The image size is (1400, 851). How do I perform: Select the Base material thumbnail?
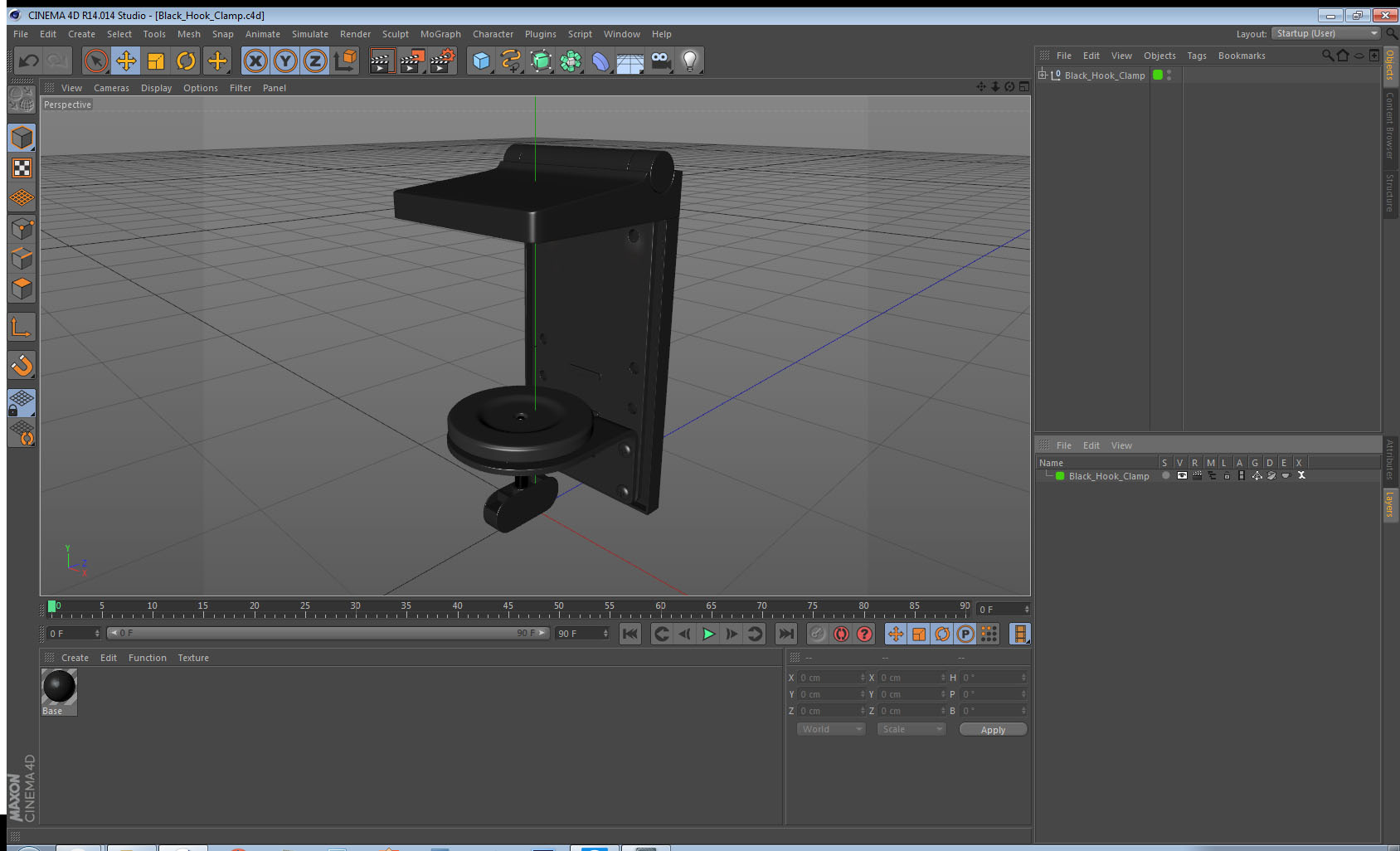tap(59, 687)
